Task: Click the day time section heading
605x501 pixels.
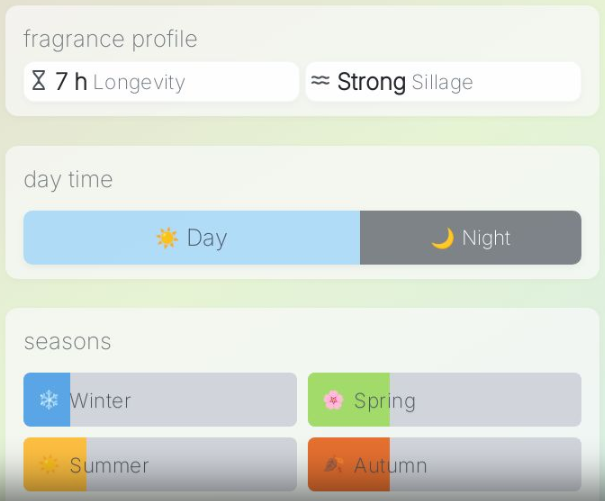Action: coord(68,180)
